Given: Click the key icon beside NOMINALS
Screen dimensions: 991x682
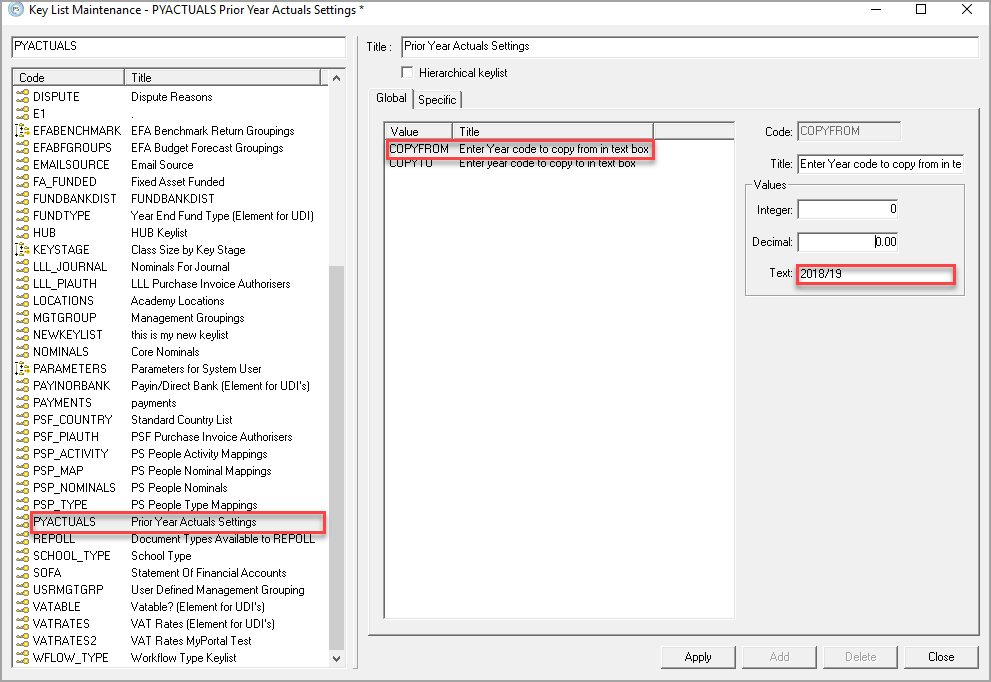Looking at the screenshot, I should (x=23, y=352).
